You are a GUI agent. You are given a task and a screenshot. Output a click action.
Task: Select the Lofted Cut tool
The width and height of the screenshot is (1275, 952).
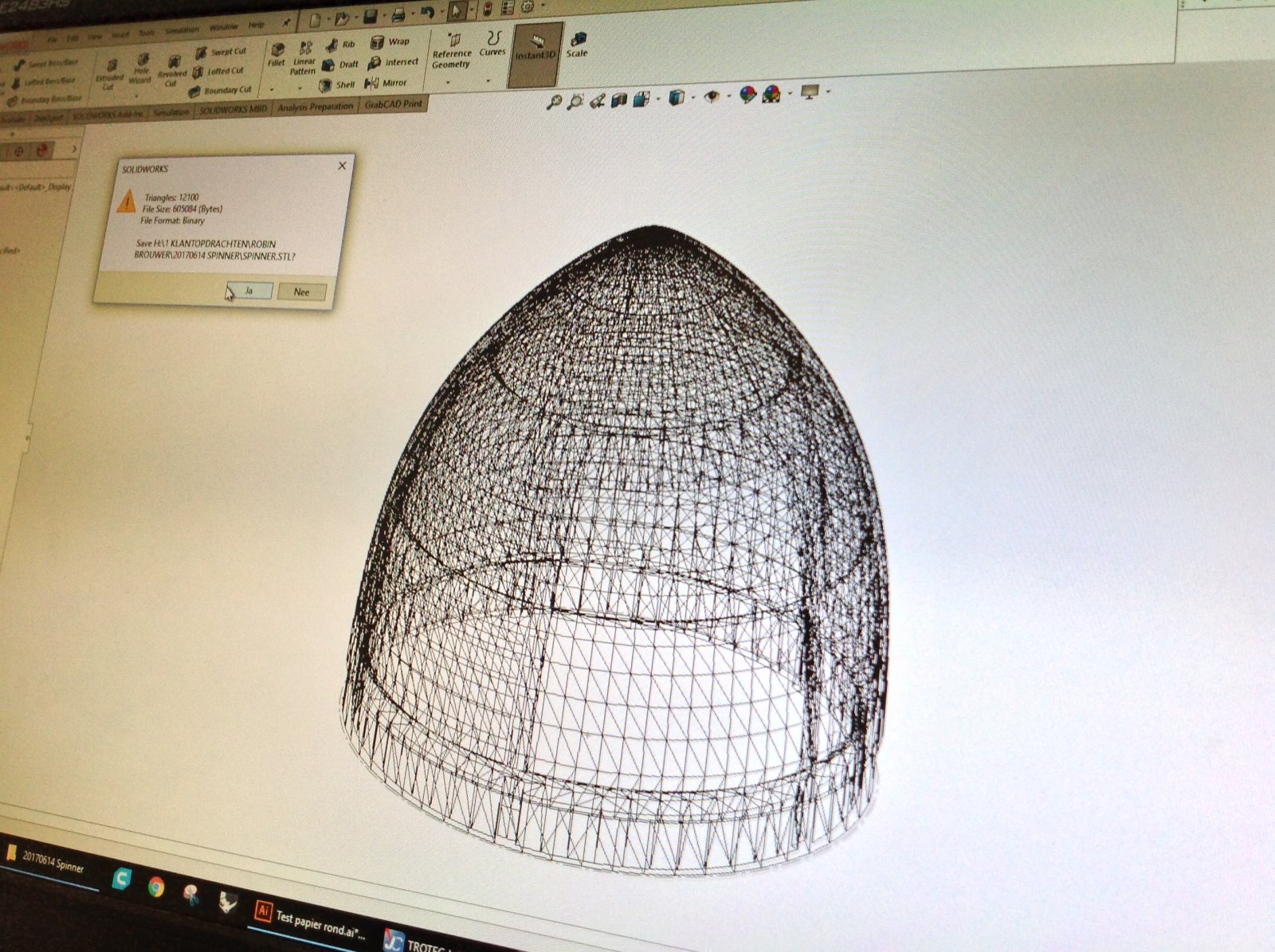pos(218,72)
